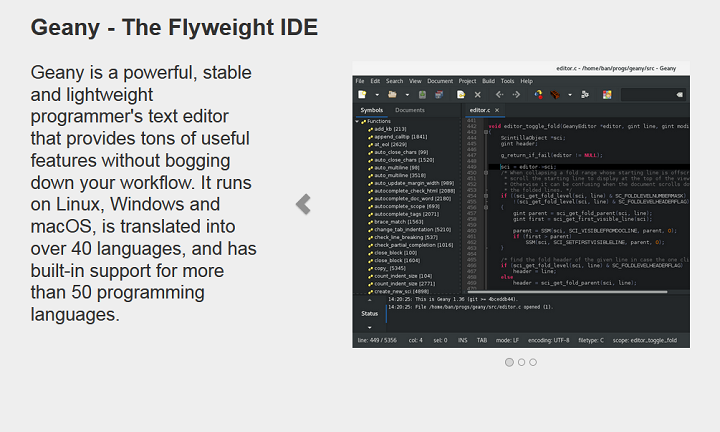Close the editor.c tab
This screenshot has height=432, width=720.
[x=497, y=110]
